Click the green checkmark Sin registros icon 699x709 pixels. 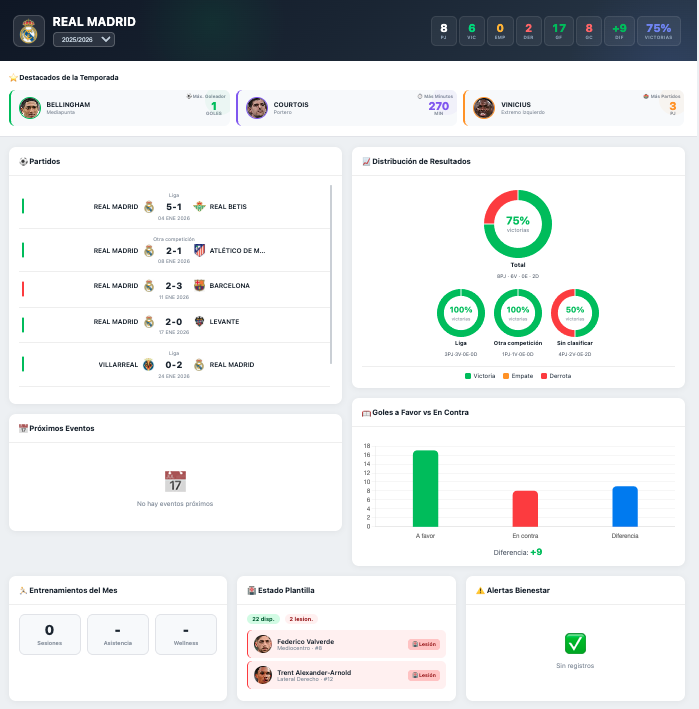pyautogui.click(x=575, y=643)
